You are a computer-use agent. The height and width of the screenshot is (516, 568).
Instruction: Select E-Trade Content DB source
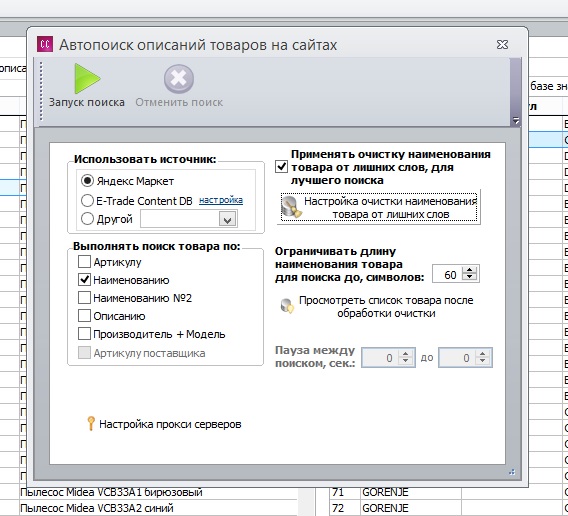(x=87, y=200)
